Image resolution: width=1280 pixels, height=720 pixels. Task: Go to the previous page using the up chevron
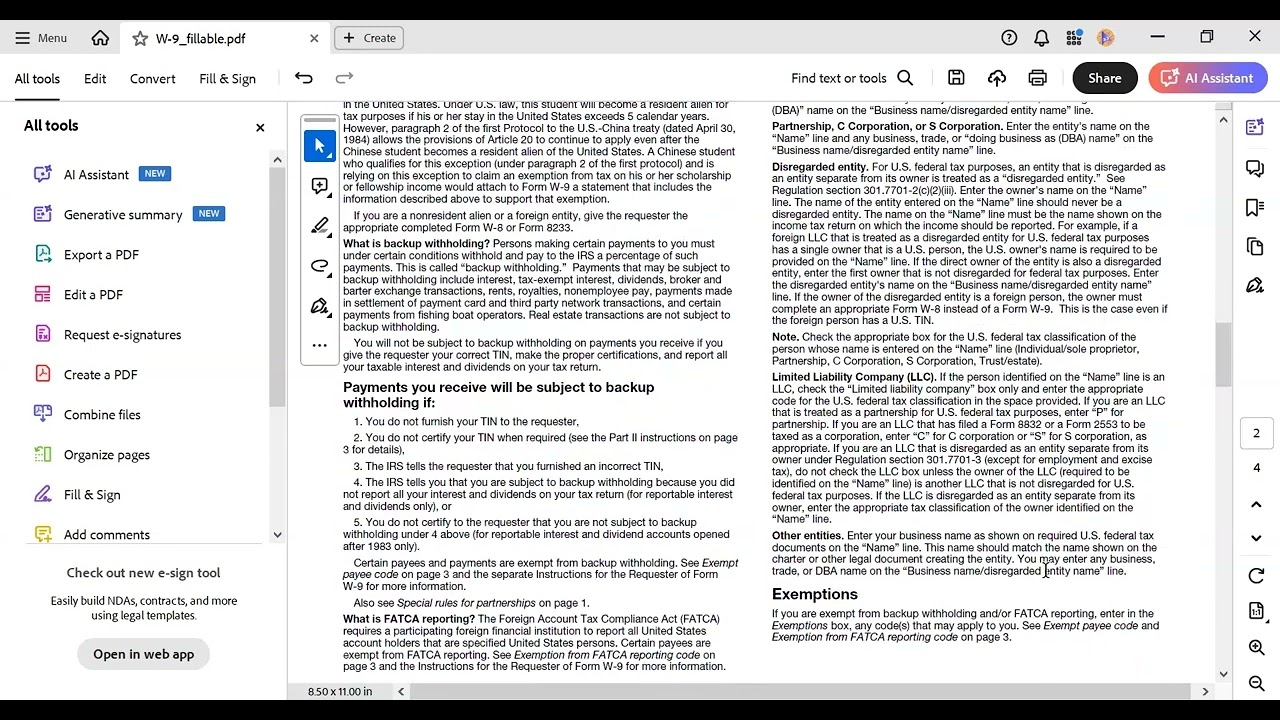[1257, 505]
